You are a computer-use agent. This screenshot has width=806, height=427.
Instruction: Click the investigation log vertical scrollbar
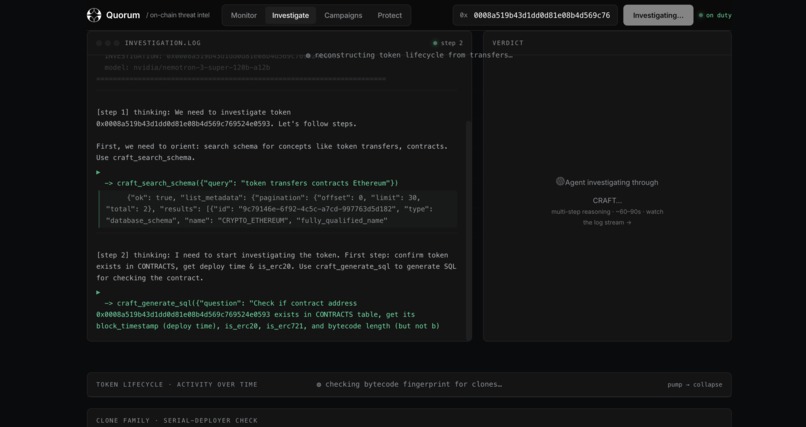point(468,230)
